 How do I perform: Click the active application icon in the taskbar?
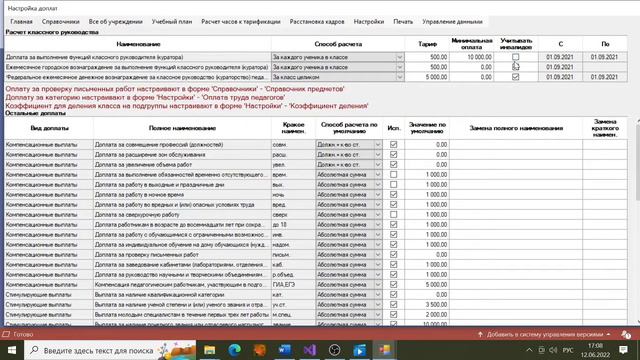(x=384, y=350)
